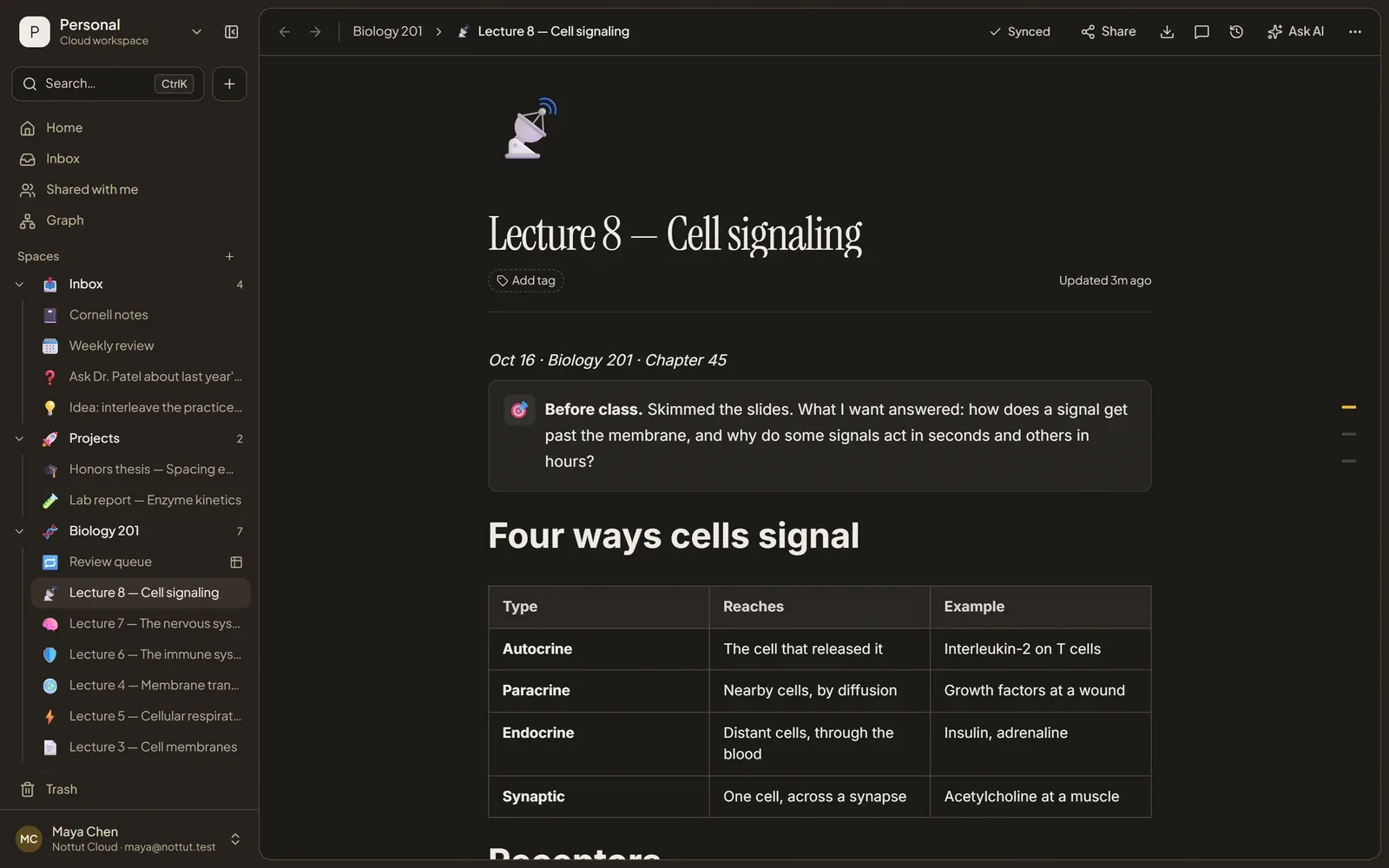
Task: Open Home in sidebar
Action: click(x=129, y=128)
